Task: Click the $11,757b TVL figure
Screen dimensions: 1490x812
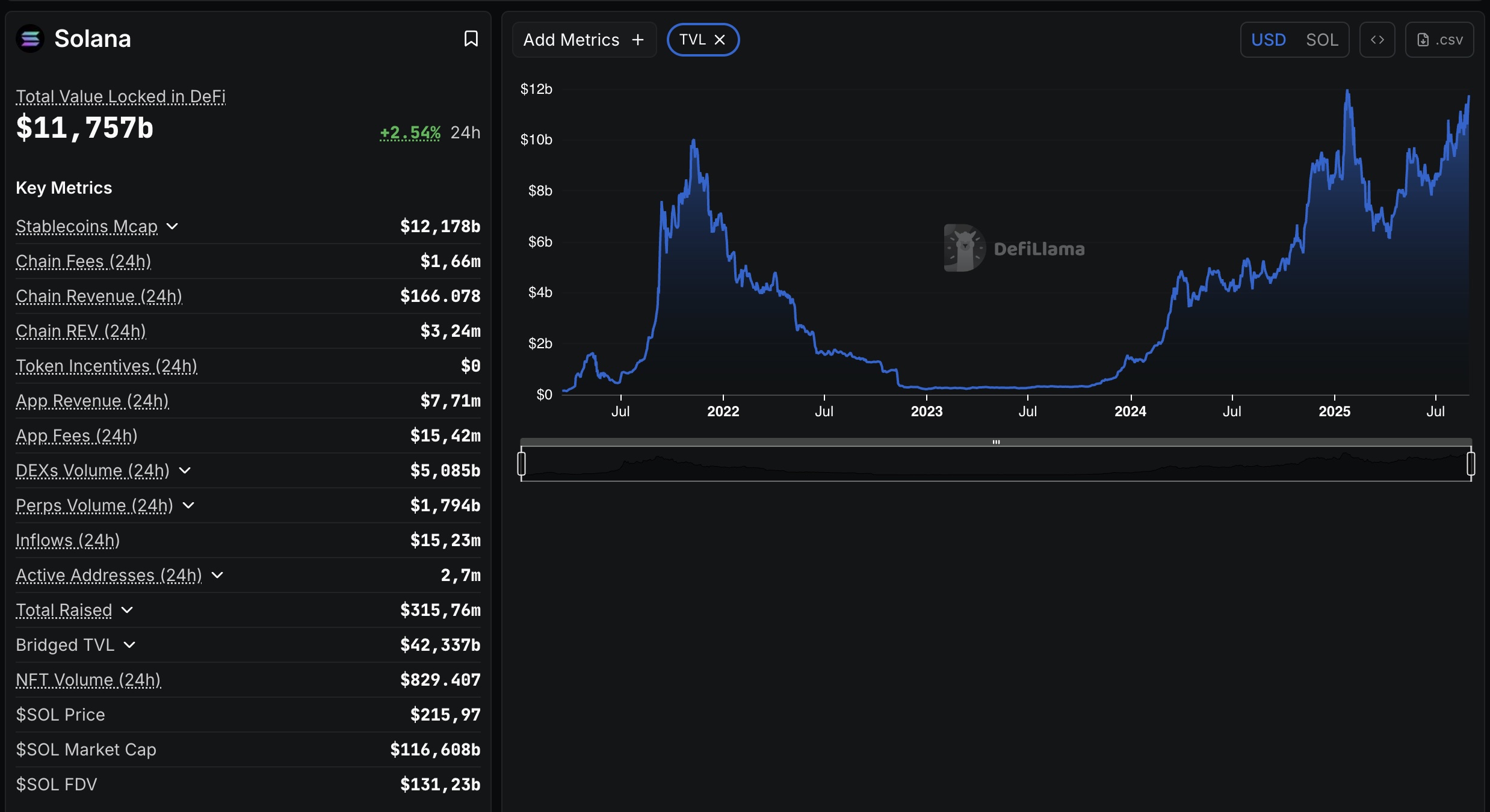Action: [x=84, y=128]
